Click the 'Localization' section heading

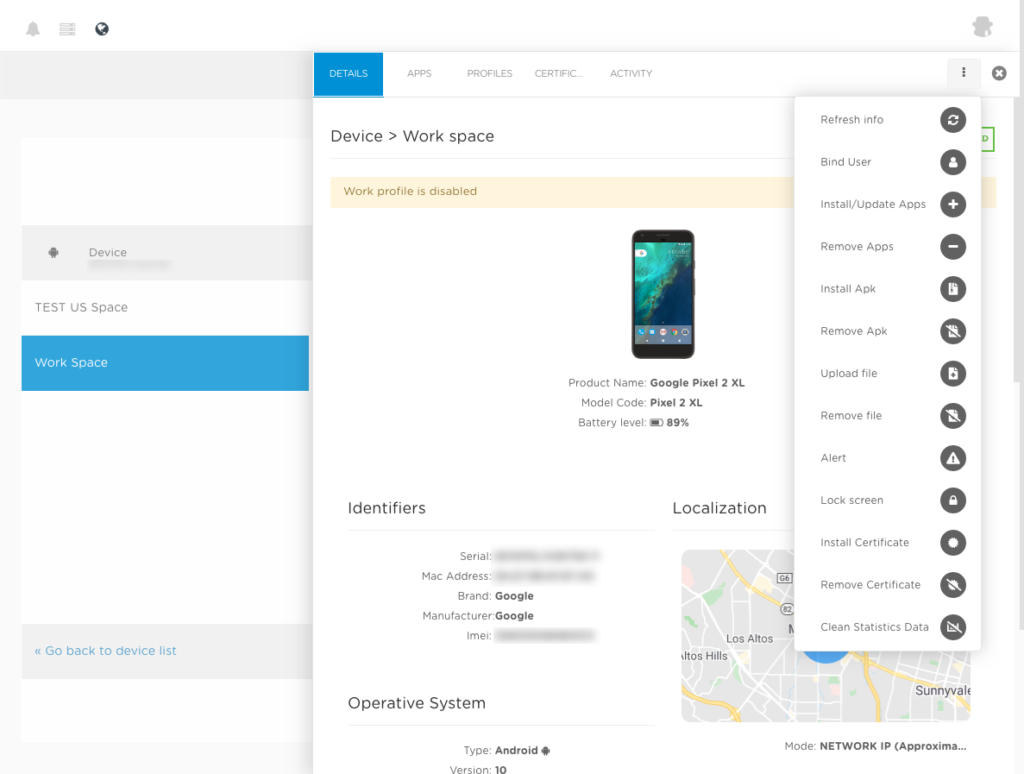[x=719, y=508]
